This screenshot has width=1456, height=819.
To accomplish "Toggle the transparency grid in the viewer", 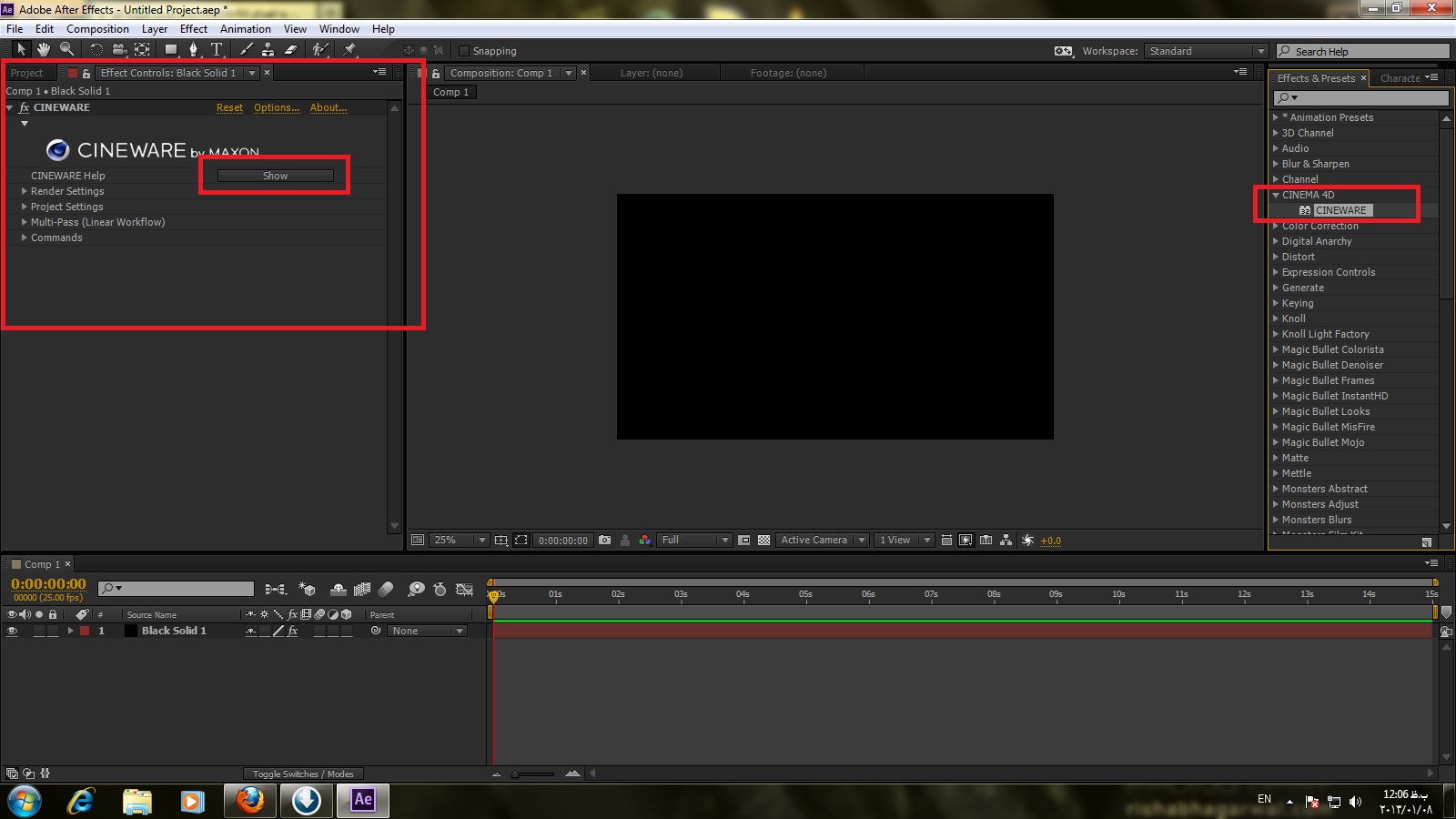I will (764, 541).
